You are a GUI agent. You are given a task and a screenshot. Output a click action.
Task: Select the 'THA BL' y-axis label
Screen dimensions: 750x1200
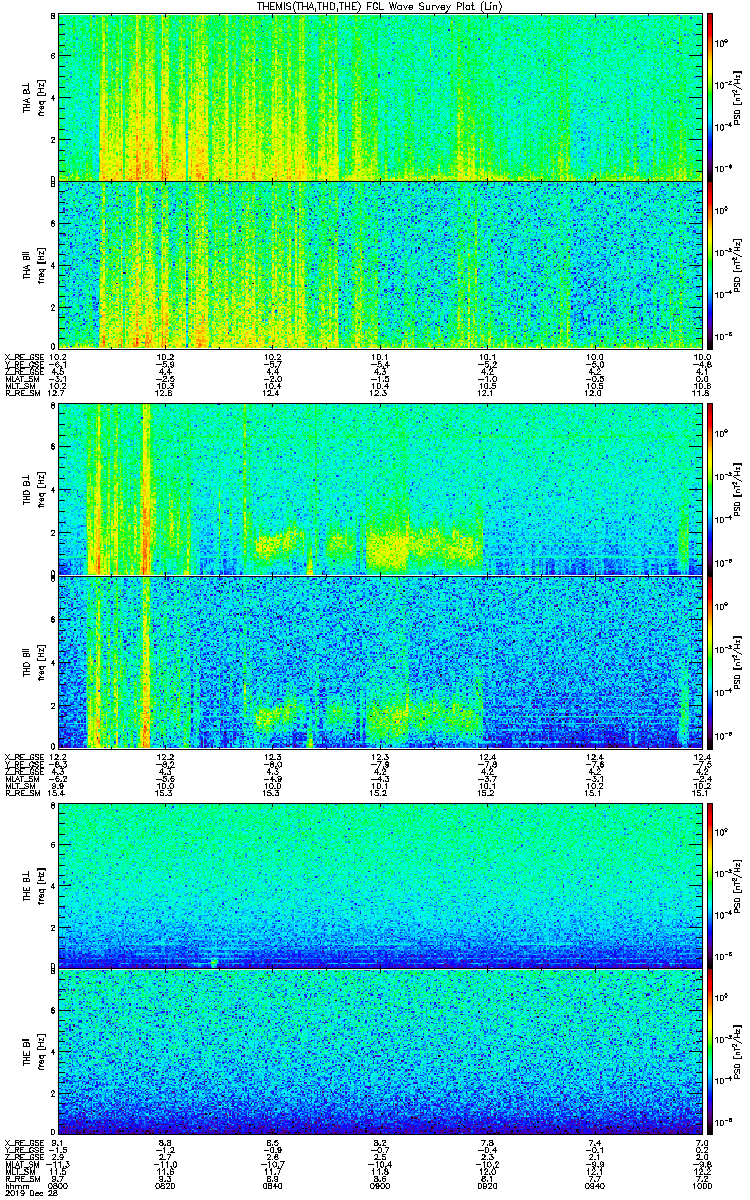click(x=27, y=96)
